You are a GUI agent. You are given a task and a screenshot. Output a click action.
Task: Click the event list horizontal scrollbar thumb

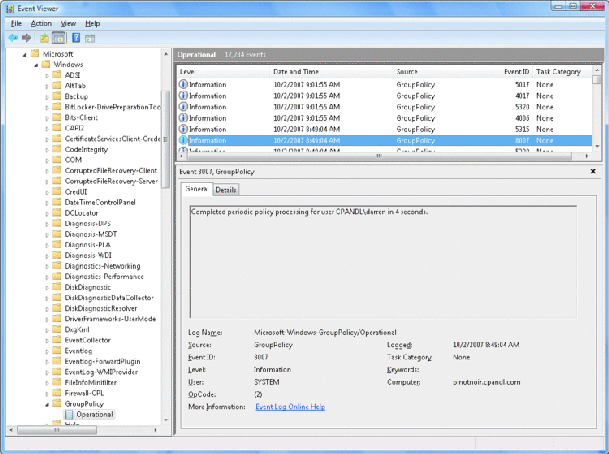[378, 156]
